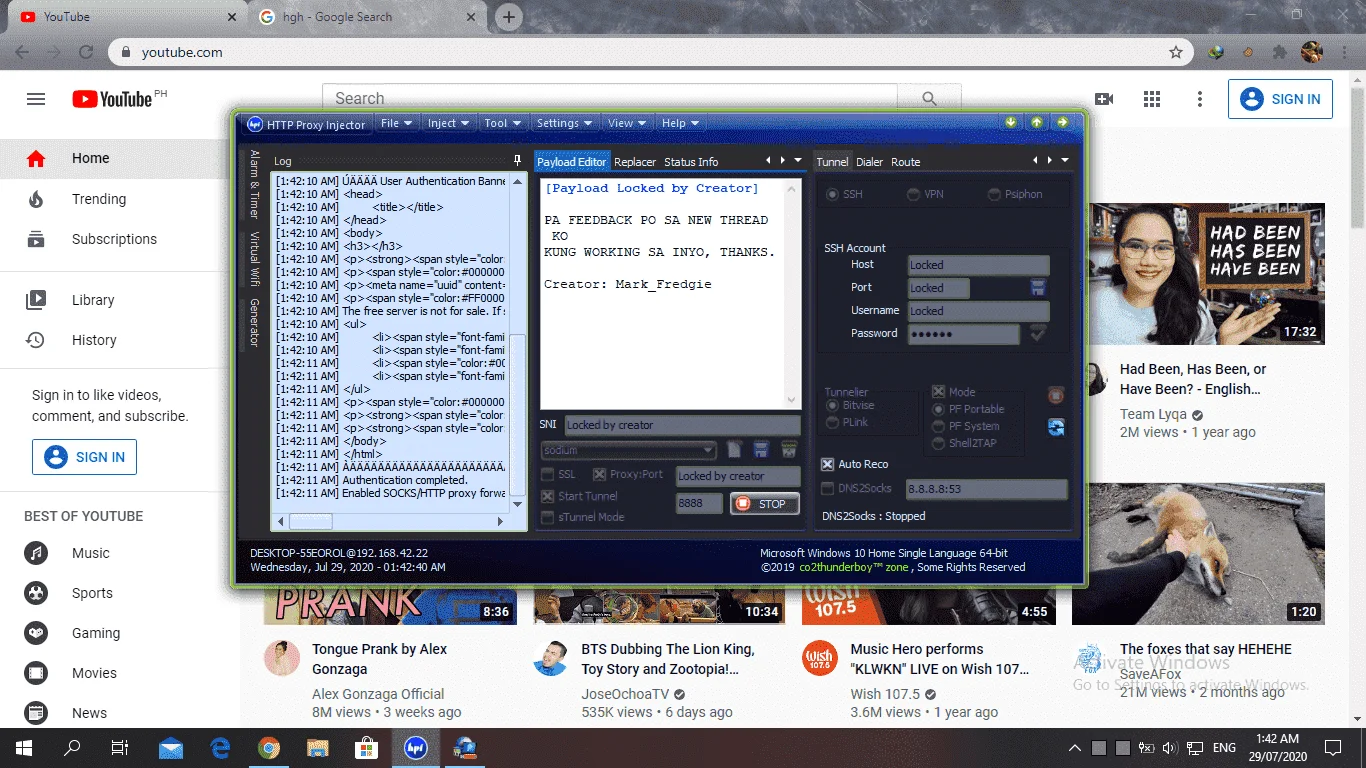Open tab list dropdown in Payload Editor panel
Screen dimensions: 1366x768
798,160
